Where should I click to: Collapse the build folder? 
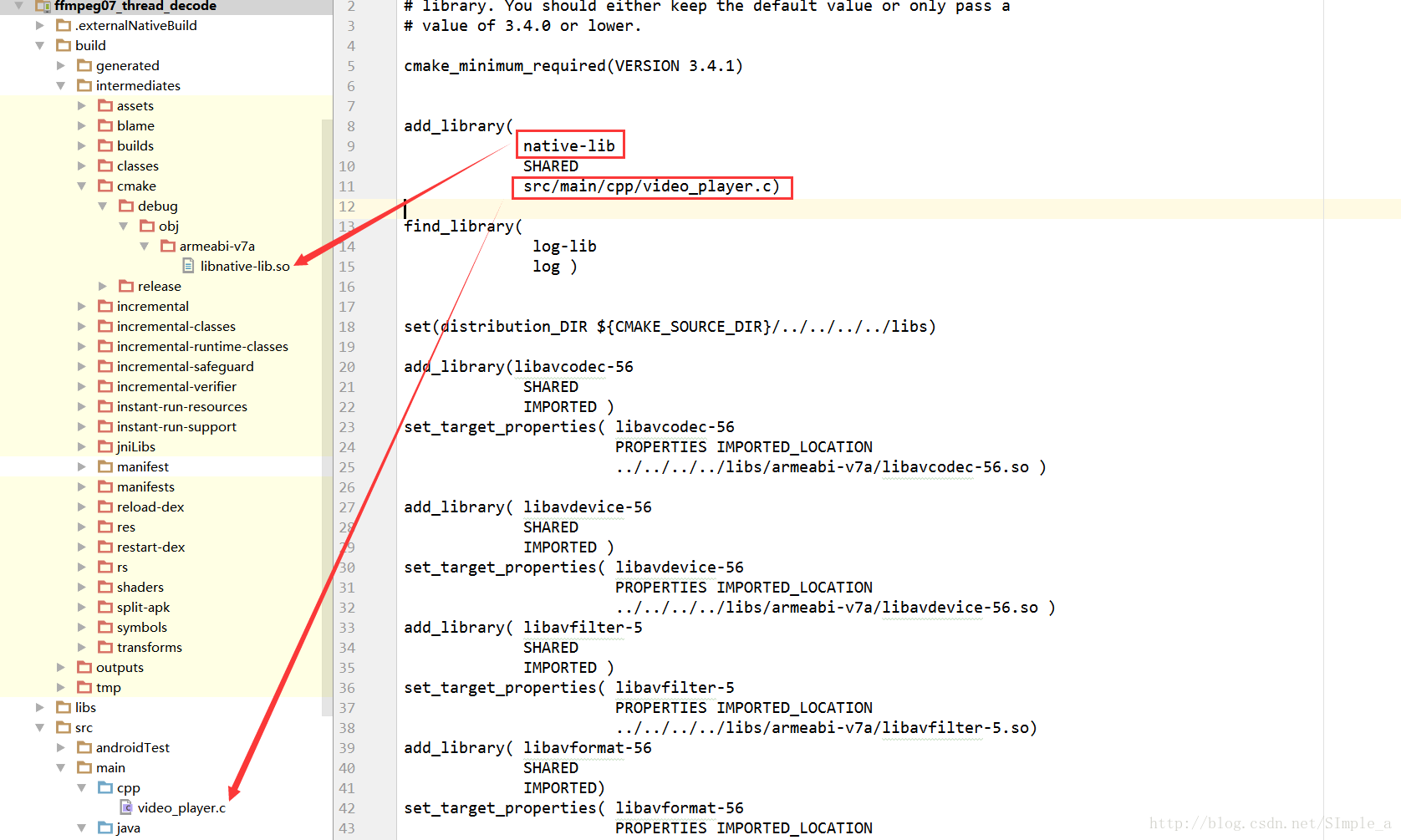click(40, 45)
